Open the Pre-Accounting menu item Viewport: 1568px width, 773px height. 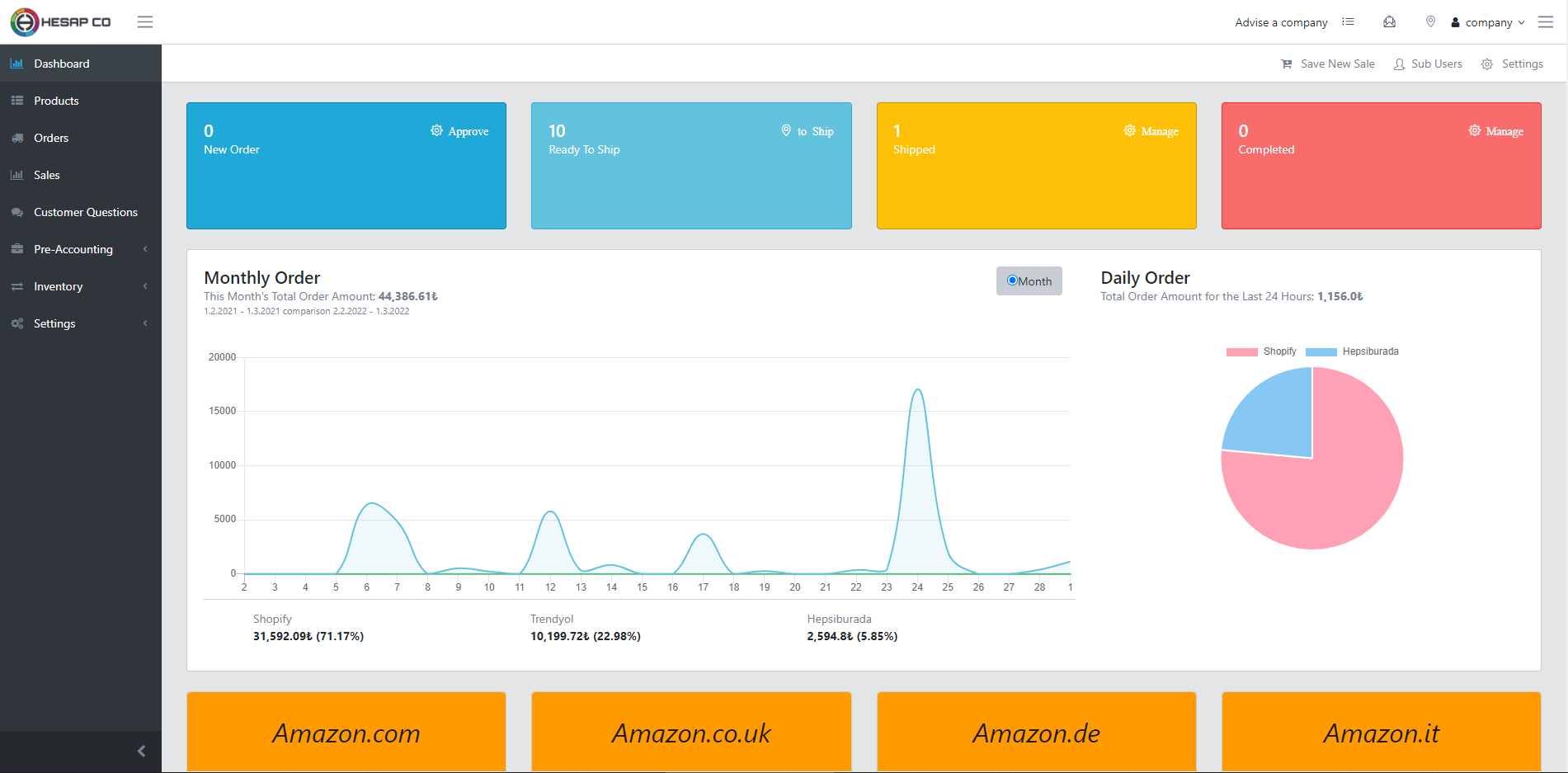(x=81, y=249)
